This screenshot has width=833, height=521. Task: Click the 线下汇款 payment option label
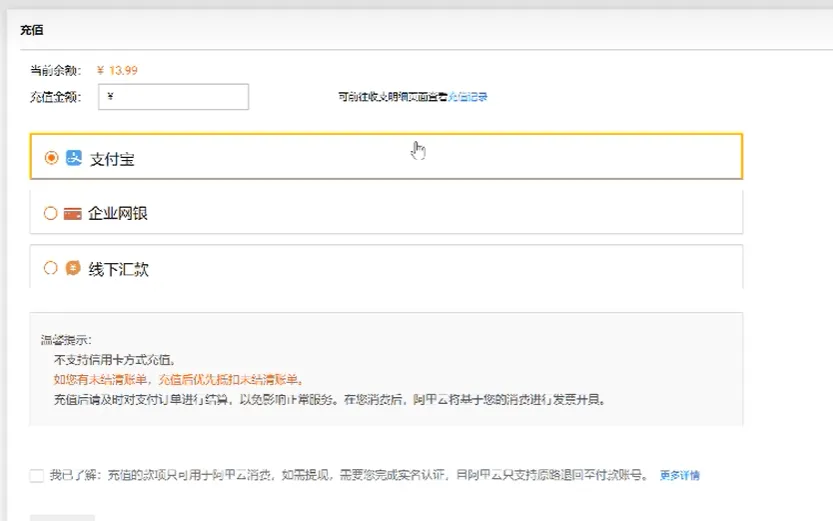(118, 269)
